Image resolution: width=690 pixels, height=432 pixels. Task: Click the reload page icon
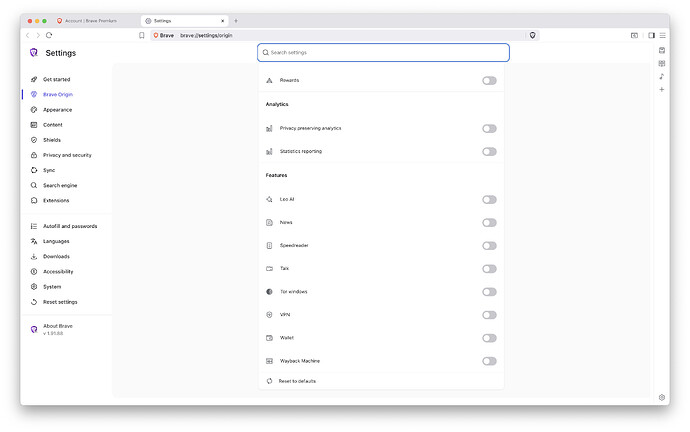pyautogui.click(x=51, y=35)
